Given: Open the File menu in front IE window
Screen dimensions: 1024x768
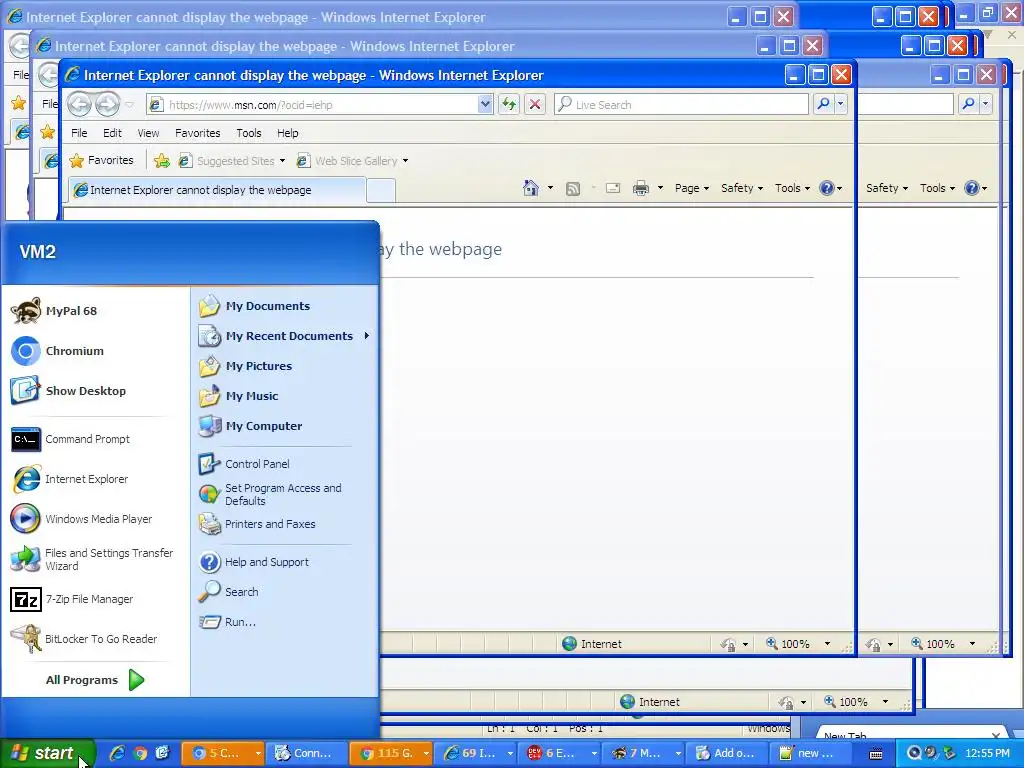Looking at the screenshot, I should (x=79, y=133).
